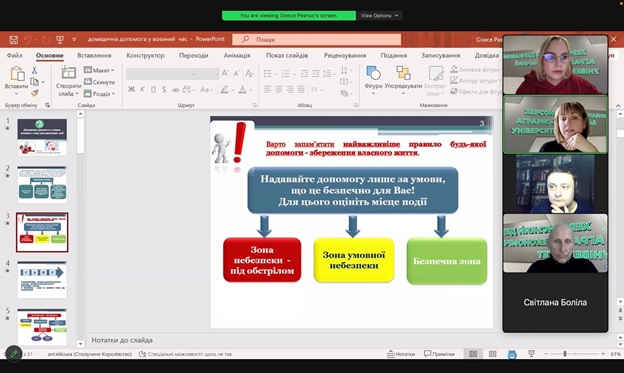Open the Макет layout dropdown

point(99,70)
